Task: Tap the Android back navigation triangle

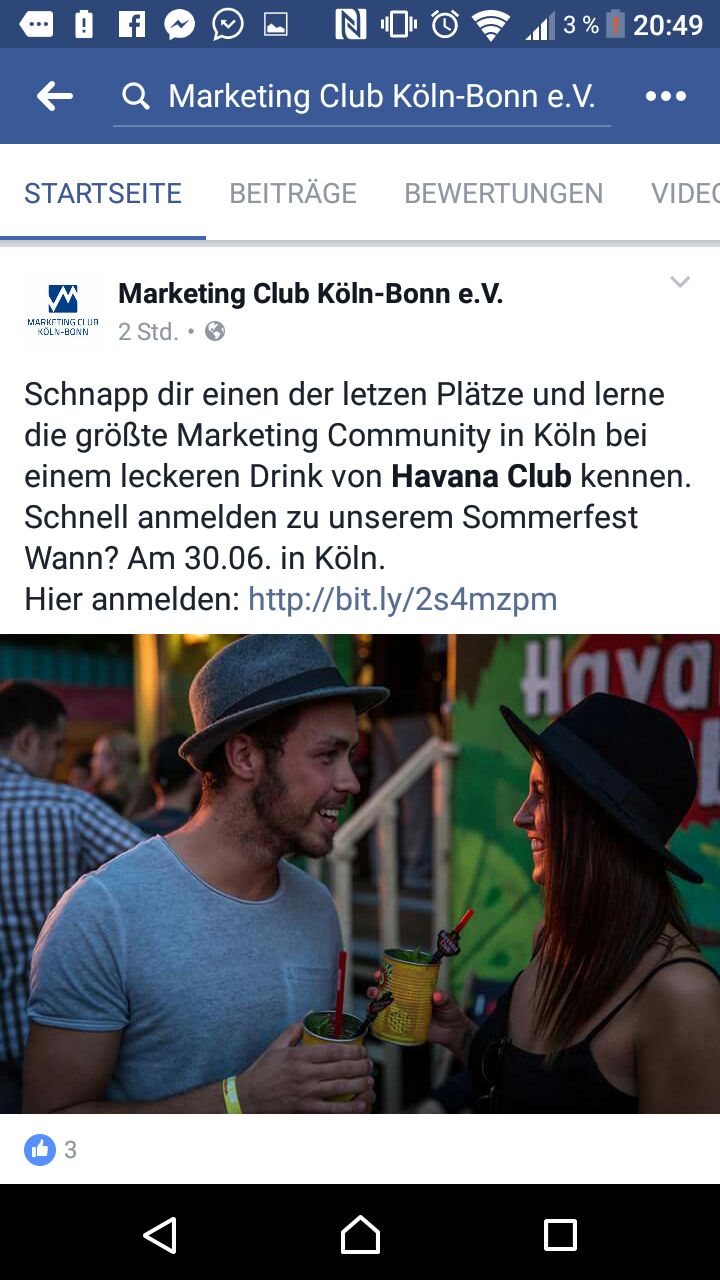Action: point(160,1235)
